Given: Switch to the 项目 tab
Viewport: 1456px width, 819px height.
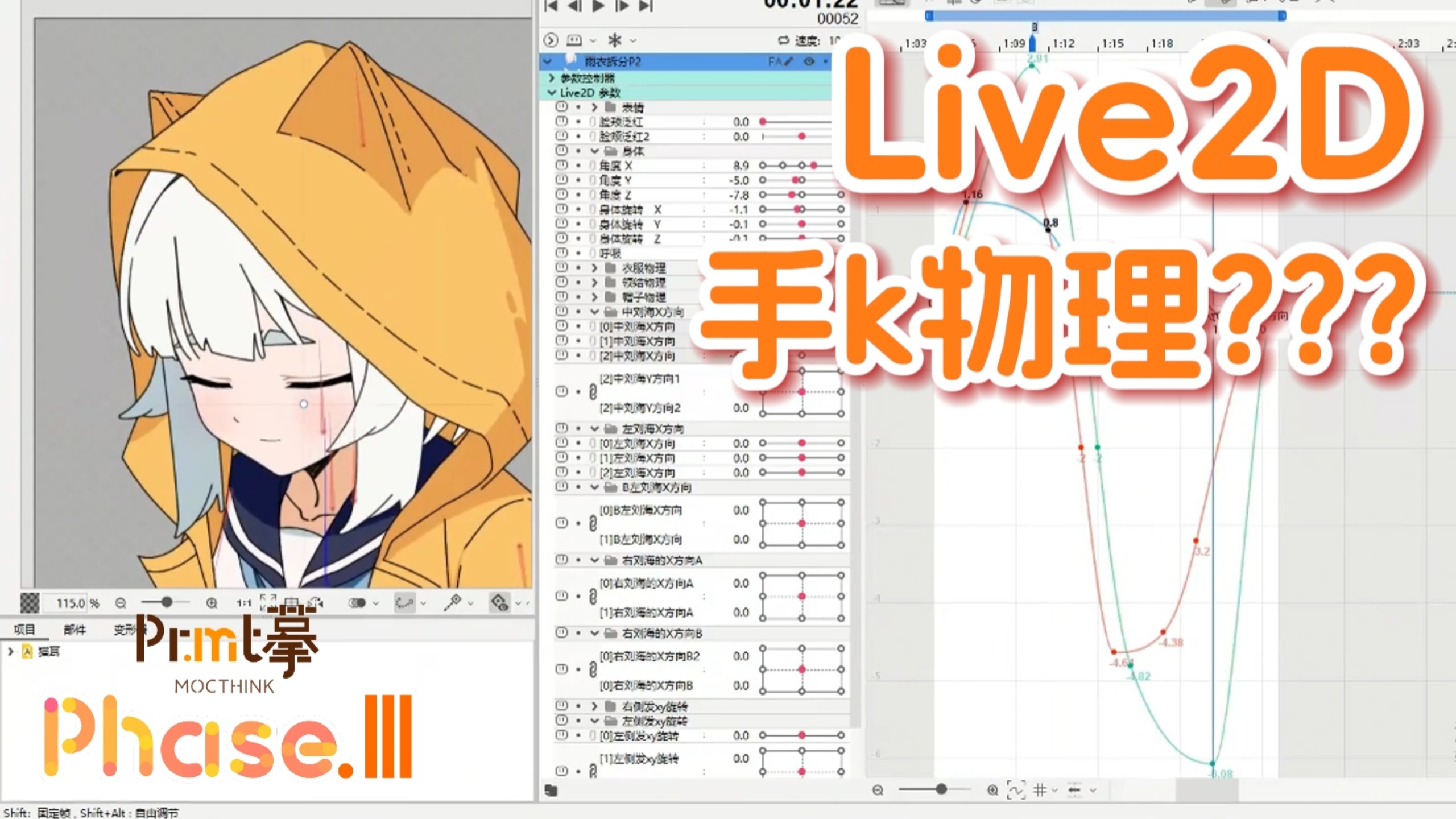Looking at the screenshot, I should coord(24,630).
